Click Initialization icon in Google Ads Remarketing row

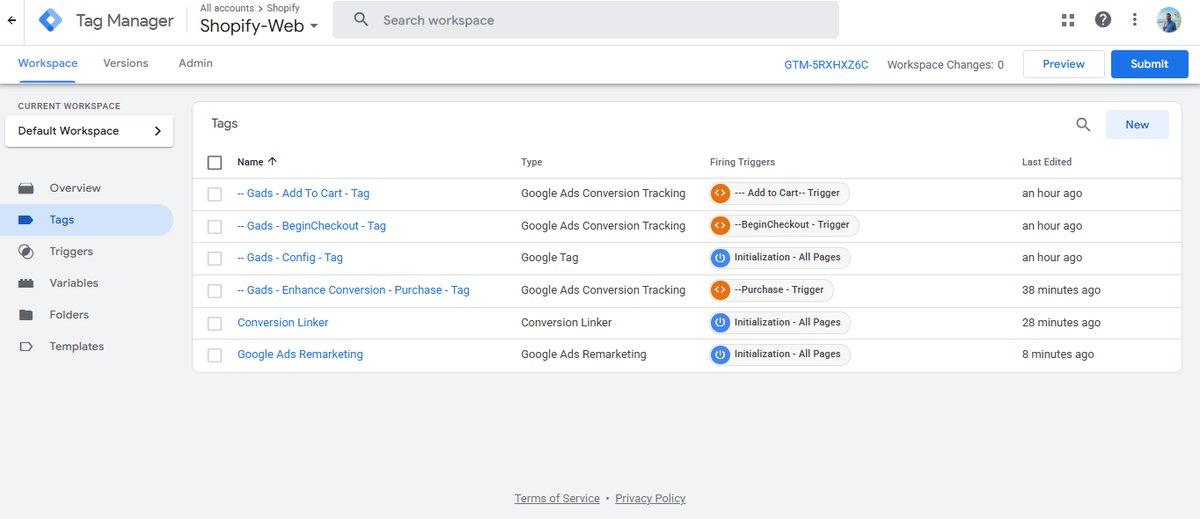point(719,354)
